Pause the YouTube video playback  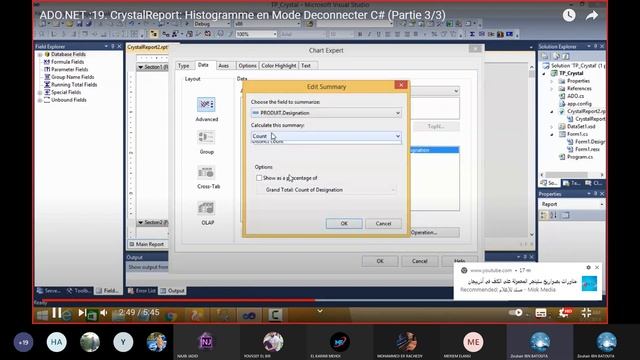coord(57,313)
